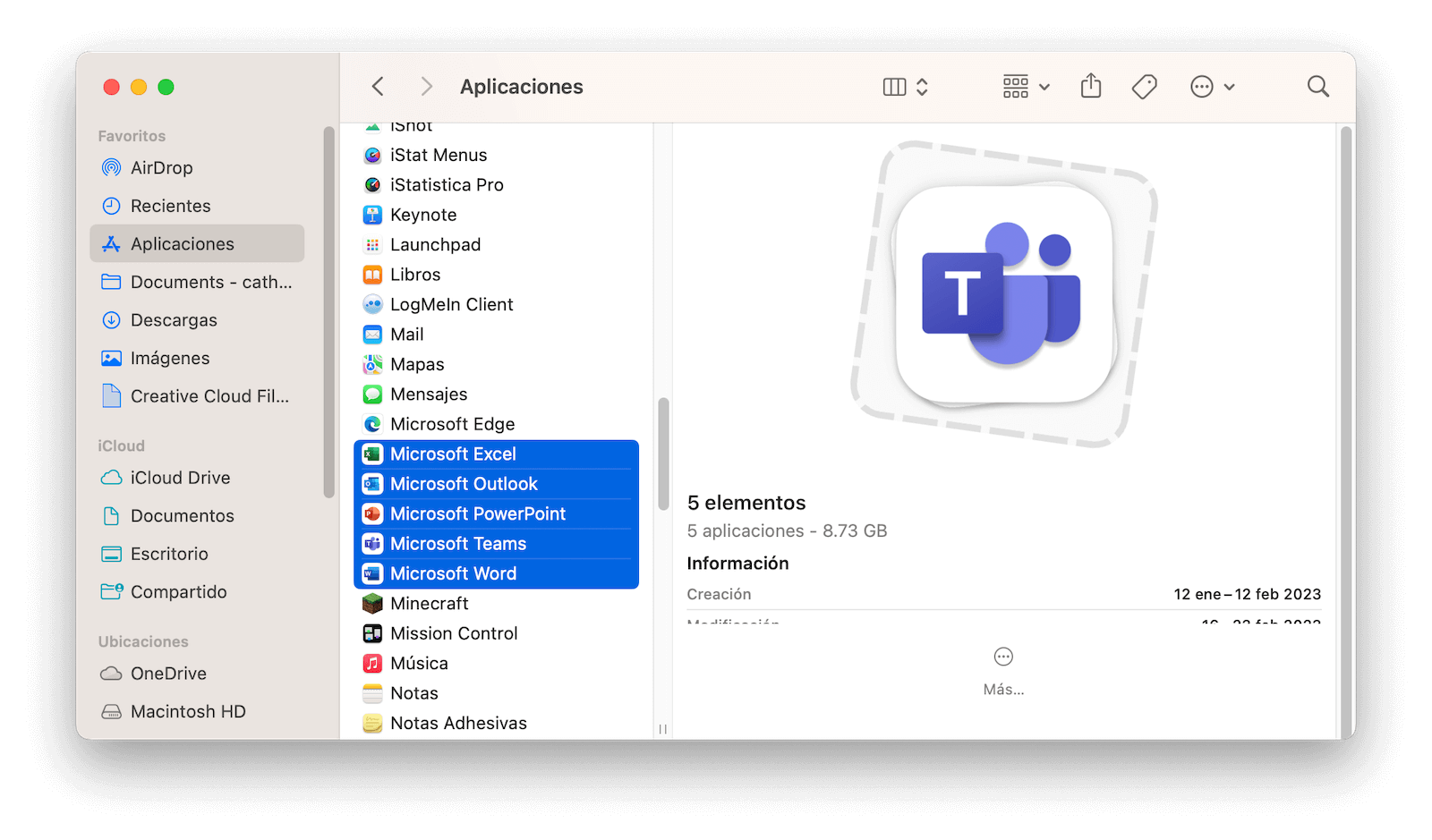
Task: Open Creative Cloud Files in the sidebar
Action: [197, 396]
